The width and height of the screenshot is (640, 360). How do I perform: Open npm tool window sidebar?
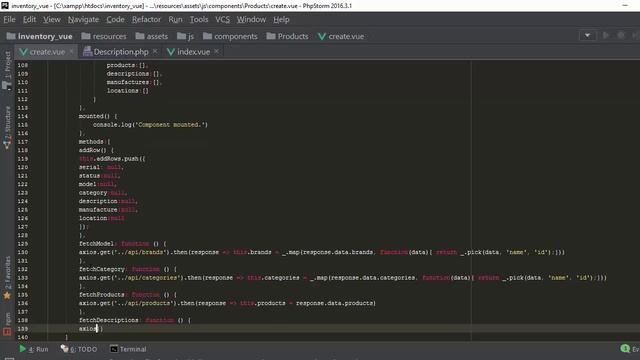click(x=7, y=324)
